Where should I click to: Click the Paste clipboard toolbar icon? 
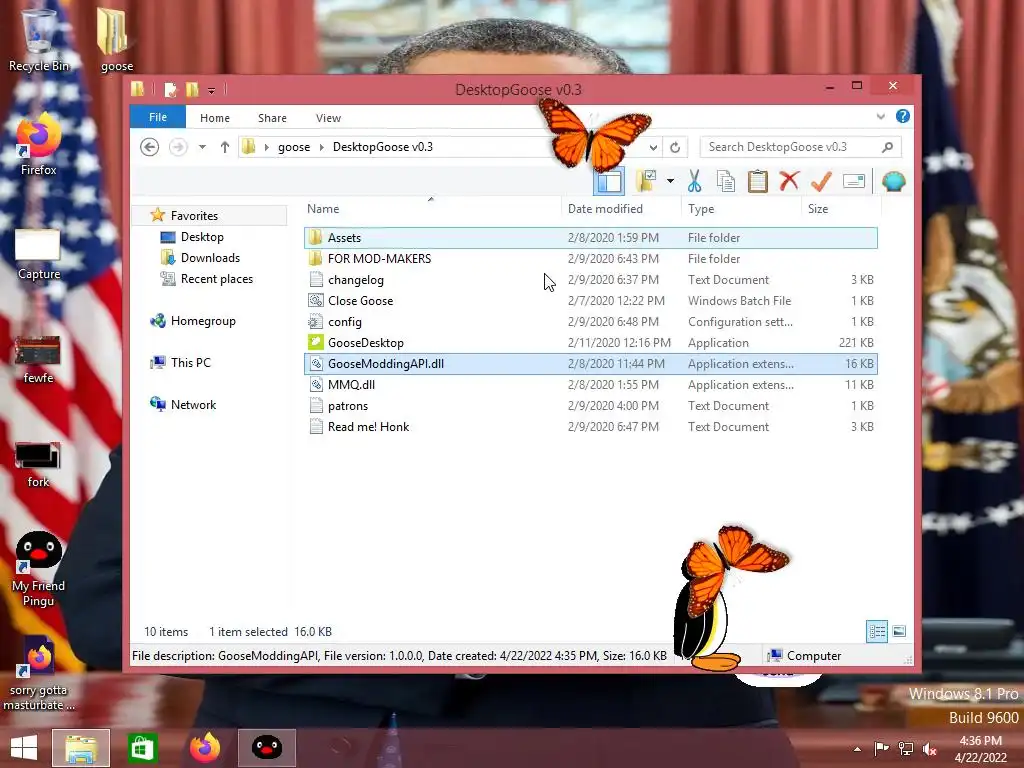[758, 181]
